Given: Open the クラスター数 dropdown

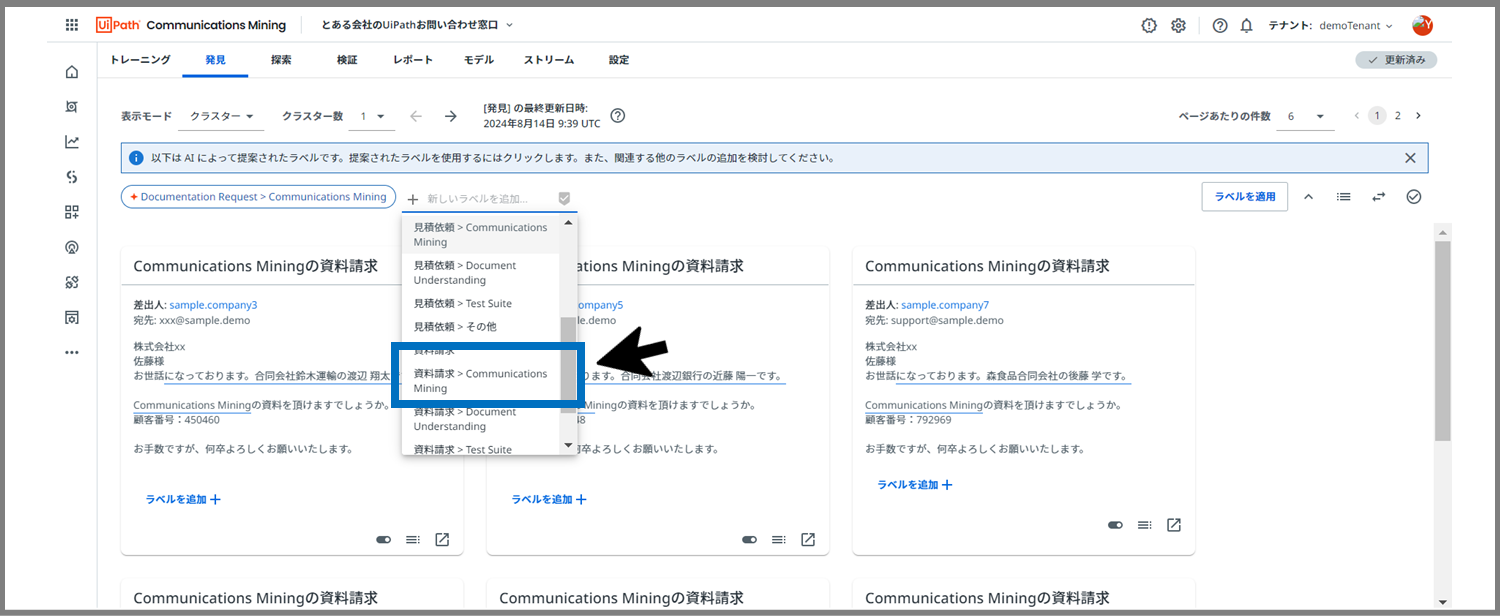Looking at the screenshot, I should point(372,116).
